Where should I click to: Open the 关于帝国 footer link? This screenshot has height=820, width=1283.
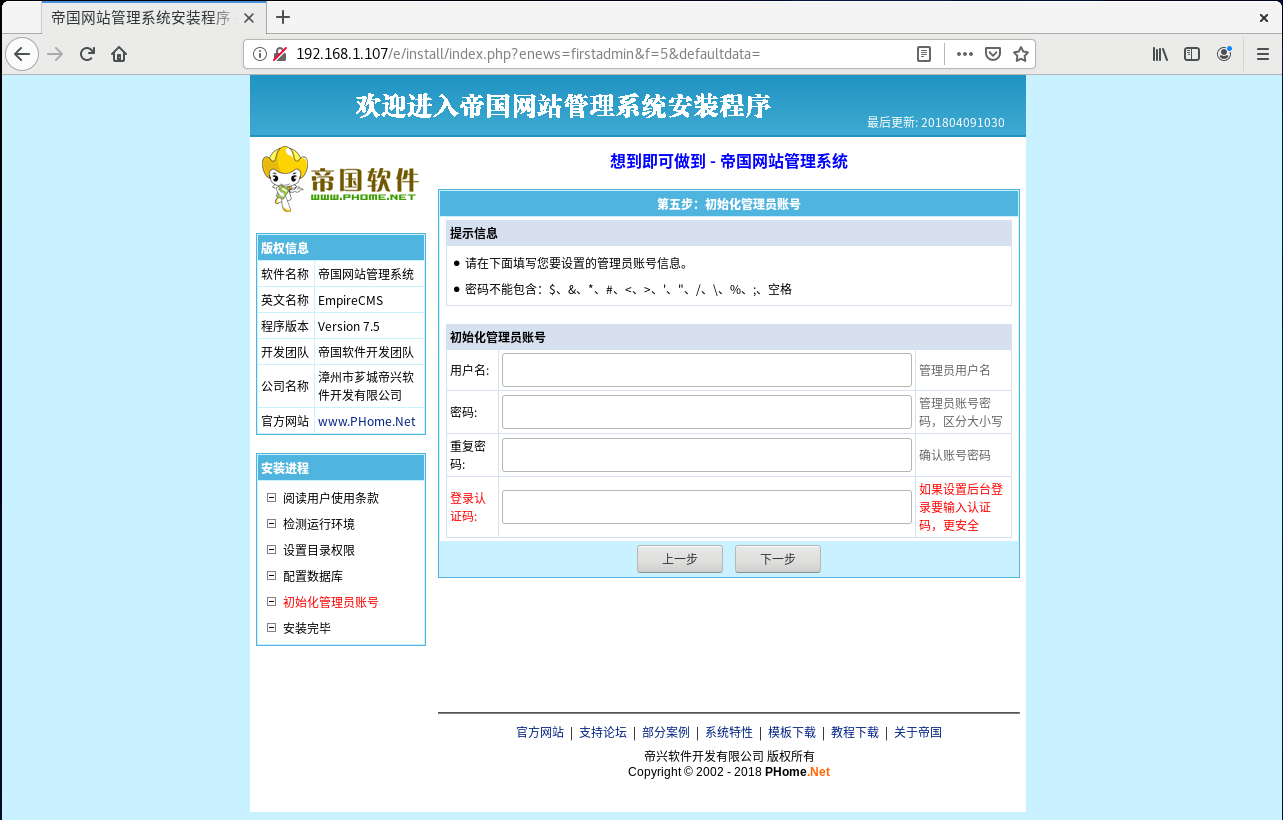[x=918, y=733]
